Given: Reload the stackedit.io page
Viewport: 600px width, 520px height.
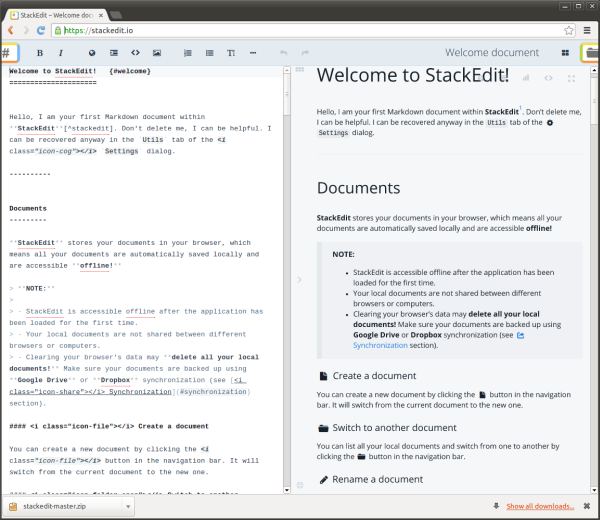Looking at the screenshot, I should (41, 30).
